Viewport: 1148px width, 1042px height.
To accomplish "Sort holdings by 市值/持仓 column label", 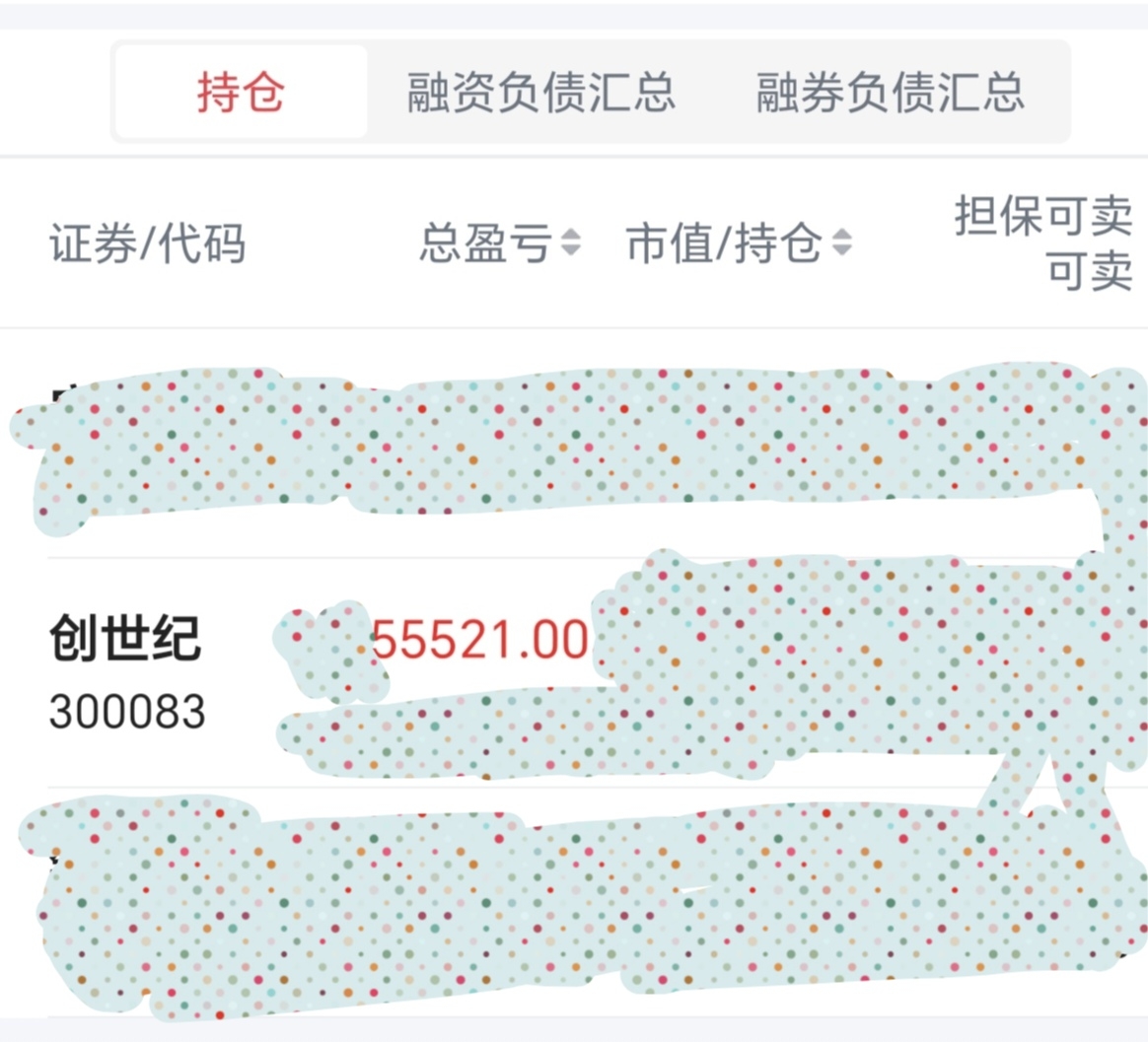I will point(725,243).
